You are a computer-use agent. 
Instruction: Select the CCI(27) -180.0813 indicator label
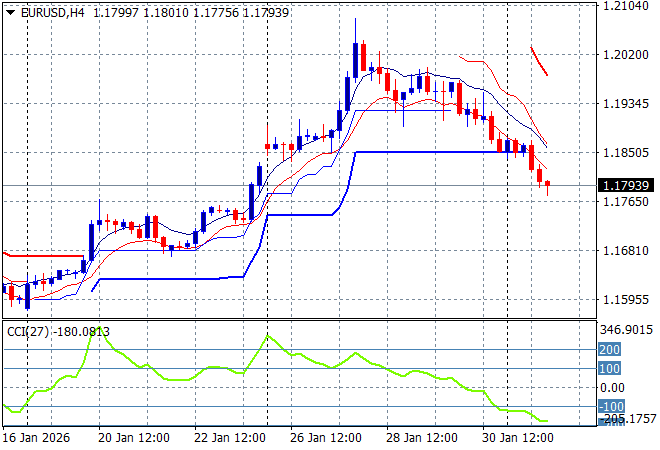tap(59, 332)
